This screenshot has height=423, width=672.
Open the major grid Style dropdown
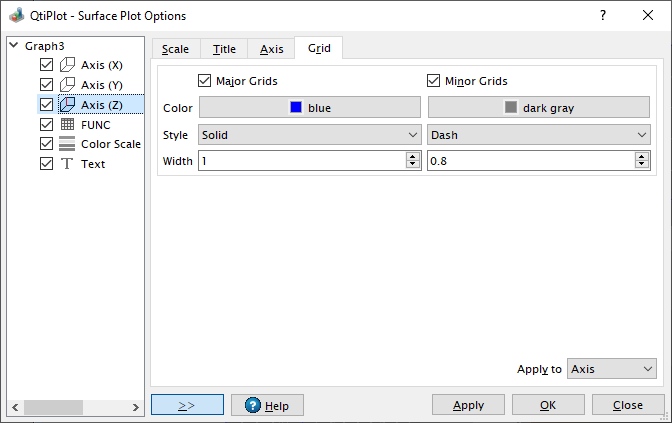[310, 134]
